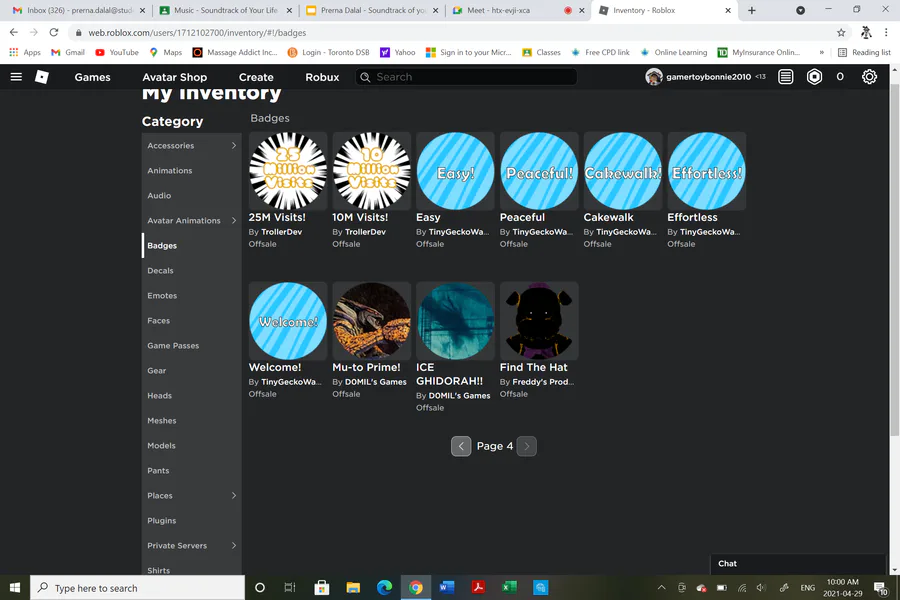Go to the next inventory page
The height and width of the screenshot is (600, 900).
pyautogui.click(x=526, y=446)
